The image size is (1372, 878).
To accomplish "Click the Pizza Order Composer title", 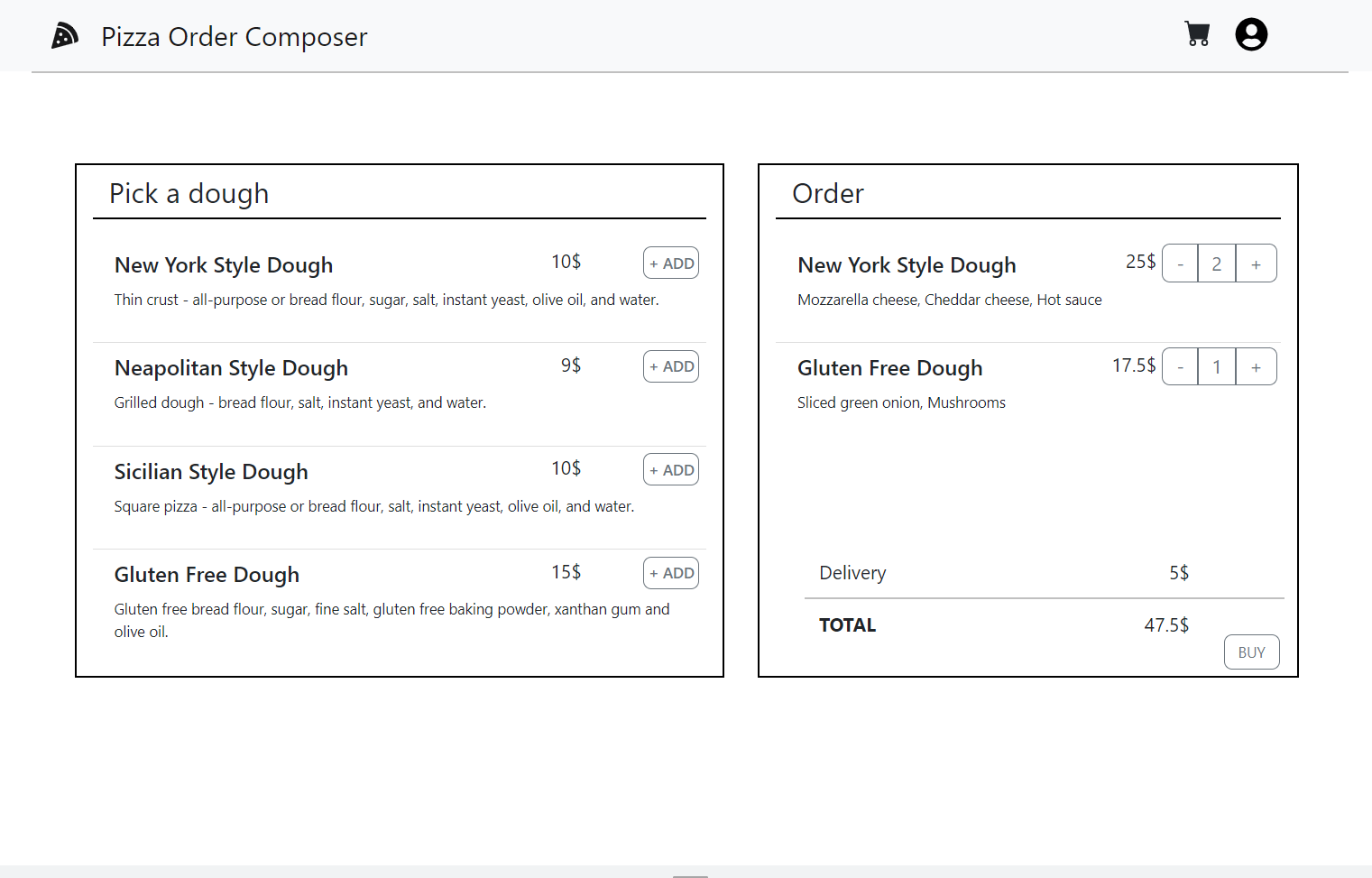I will tap(235, 37).
